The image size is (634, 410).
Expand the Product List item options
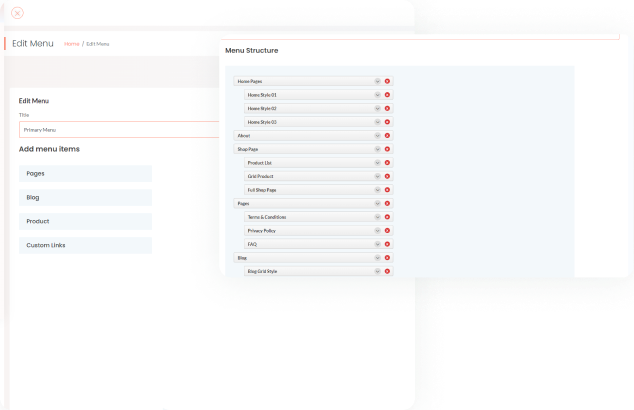(x=377, y=163)
